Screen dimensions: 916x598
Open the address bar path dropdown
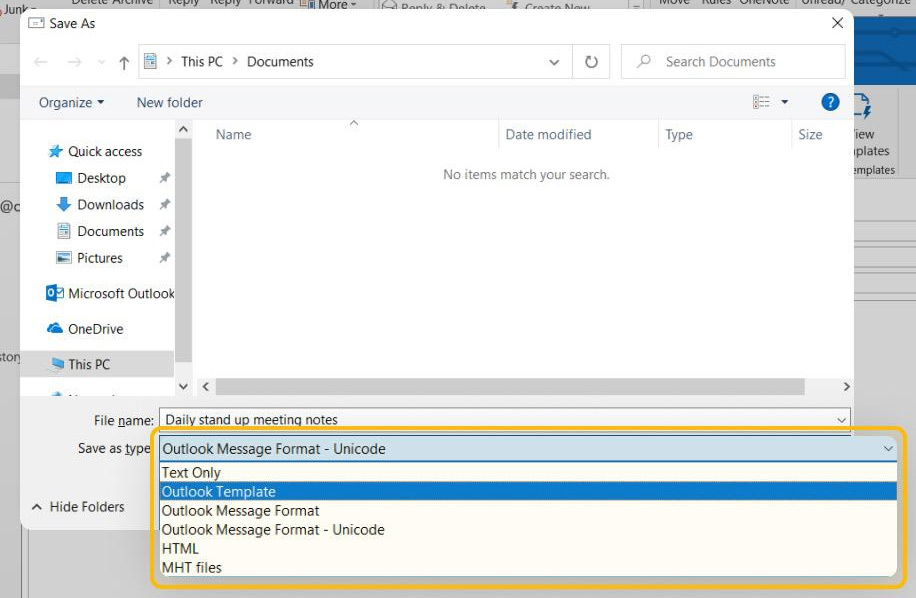(x=554, y=61)
